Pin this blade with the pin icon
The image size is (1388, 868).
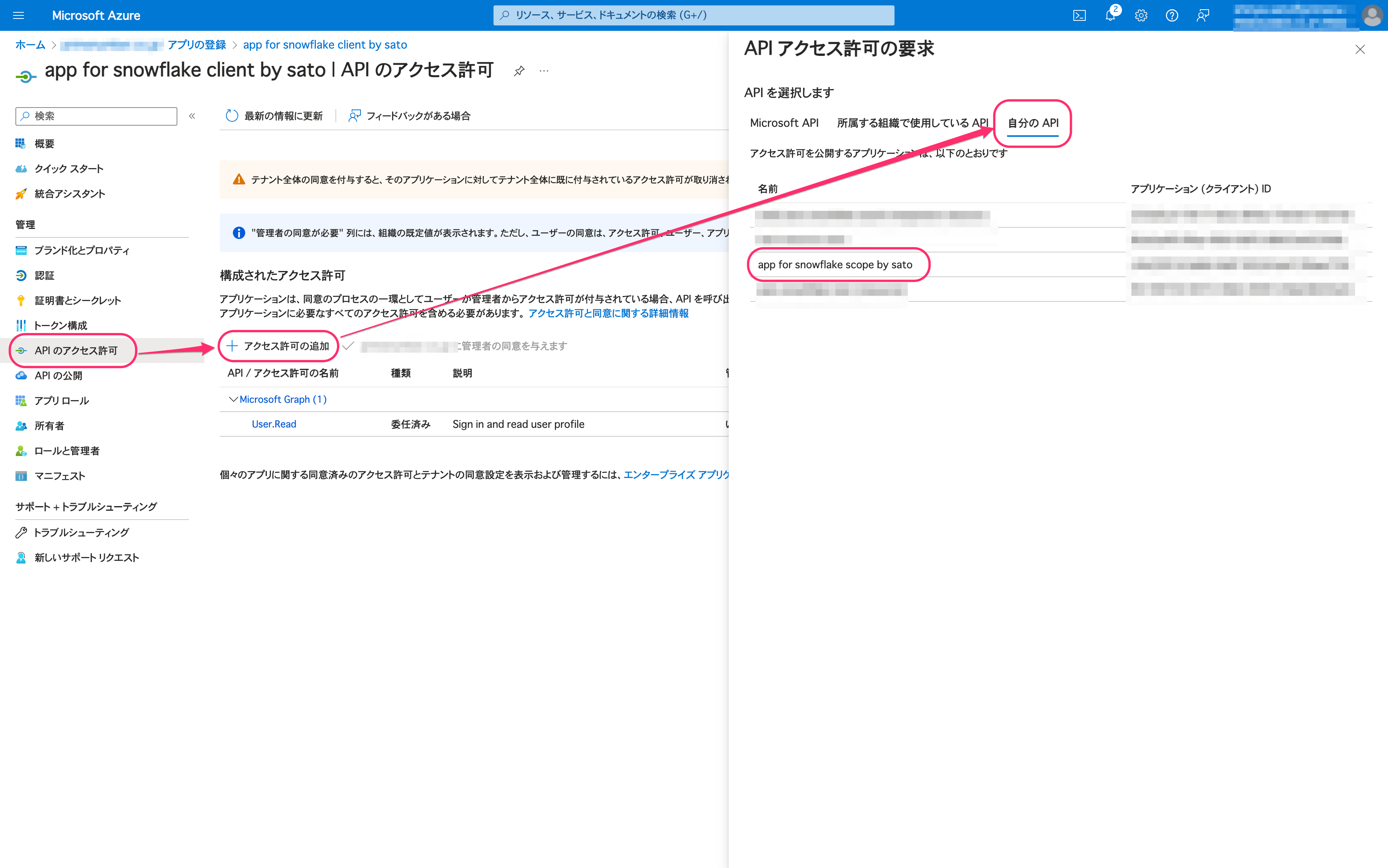pyautogui.click(x=519, y=71)
